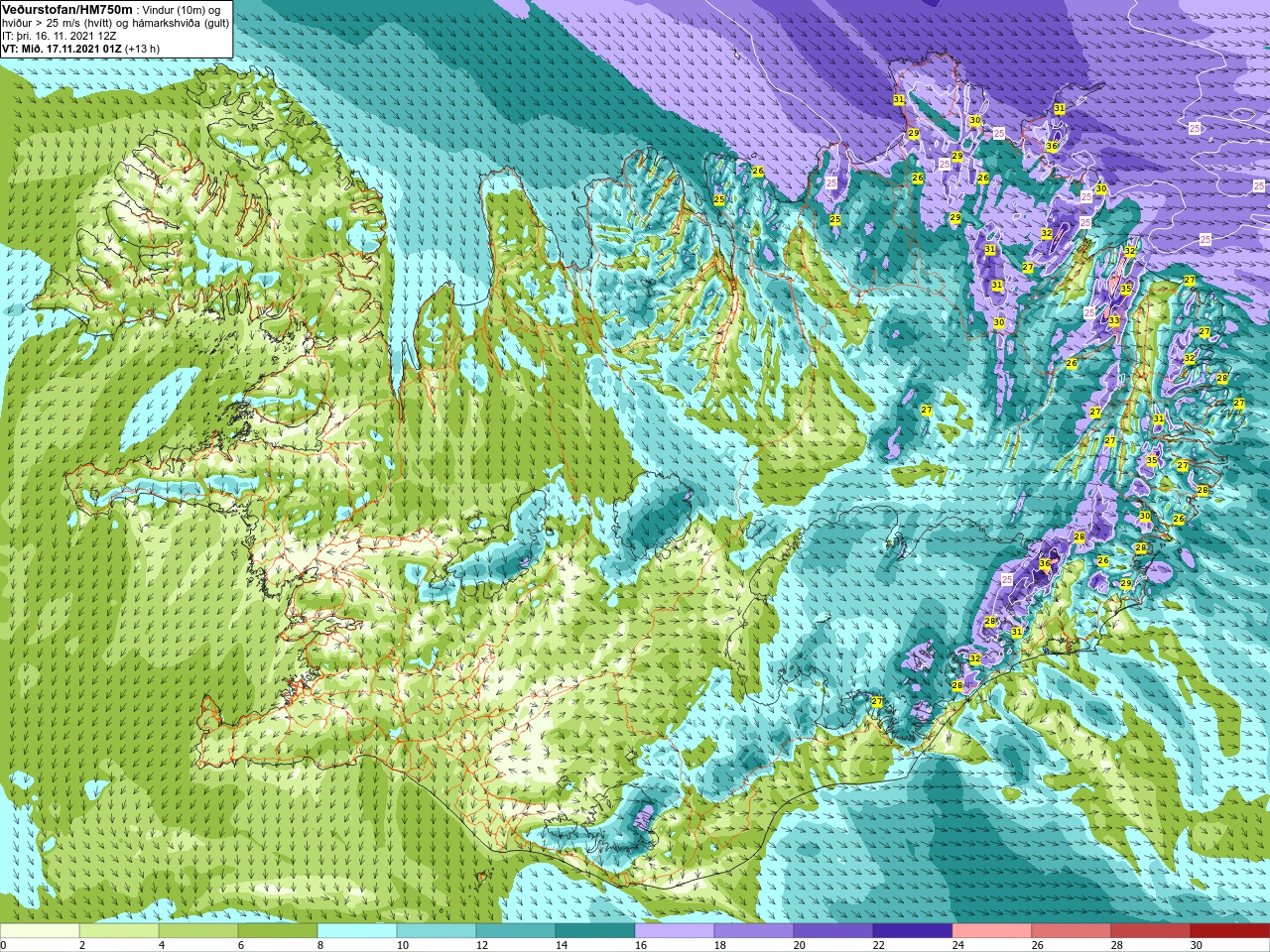Click the yellow '33' gust label on map
The width and height of the screenshot is (1270, 952).
pyautogui.click(x=1114, y=321)
